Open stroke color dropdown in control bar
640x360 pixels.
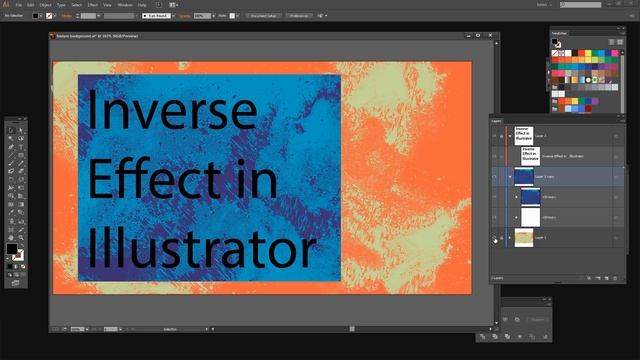(55, 16)
